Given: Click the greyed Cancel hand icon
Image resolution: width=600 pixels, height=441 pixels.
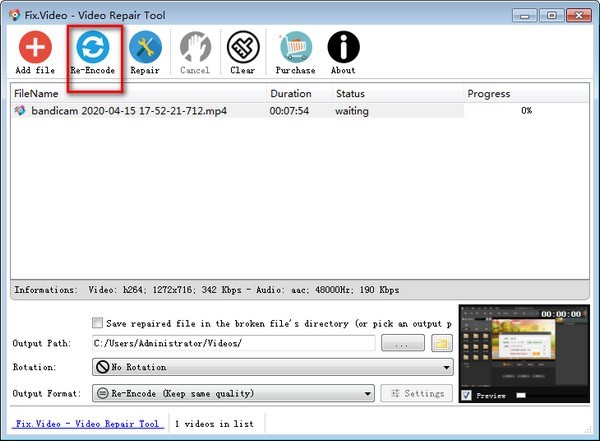Looking at the screenshot, I should (x=195, y=52).
